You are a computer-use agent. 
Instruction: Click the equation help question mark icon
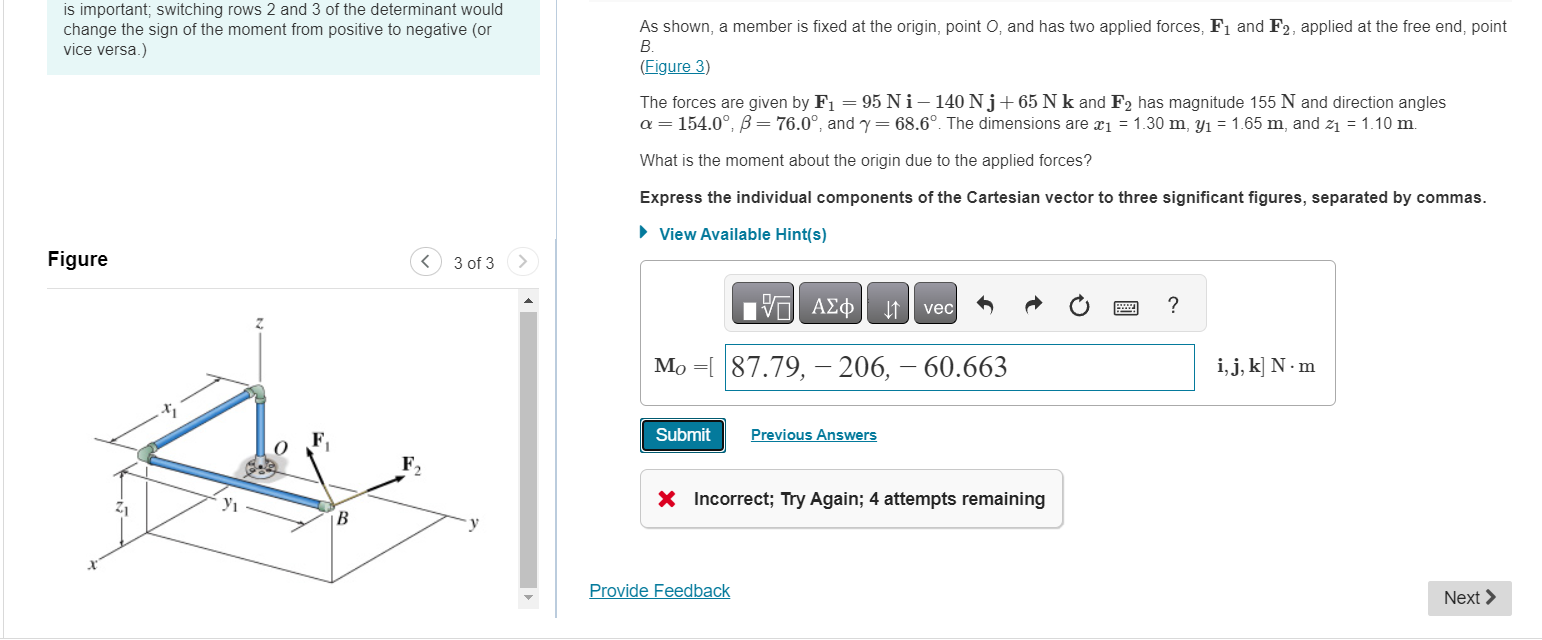(x=1173, y=305)
